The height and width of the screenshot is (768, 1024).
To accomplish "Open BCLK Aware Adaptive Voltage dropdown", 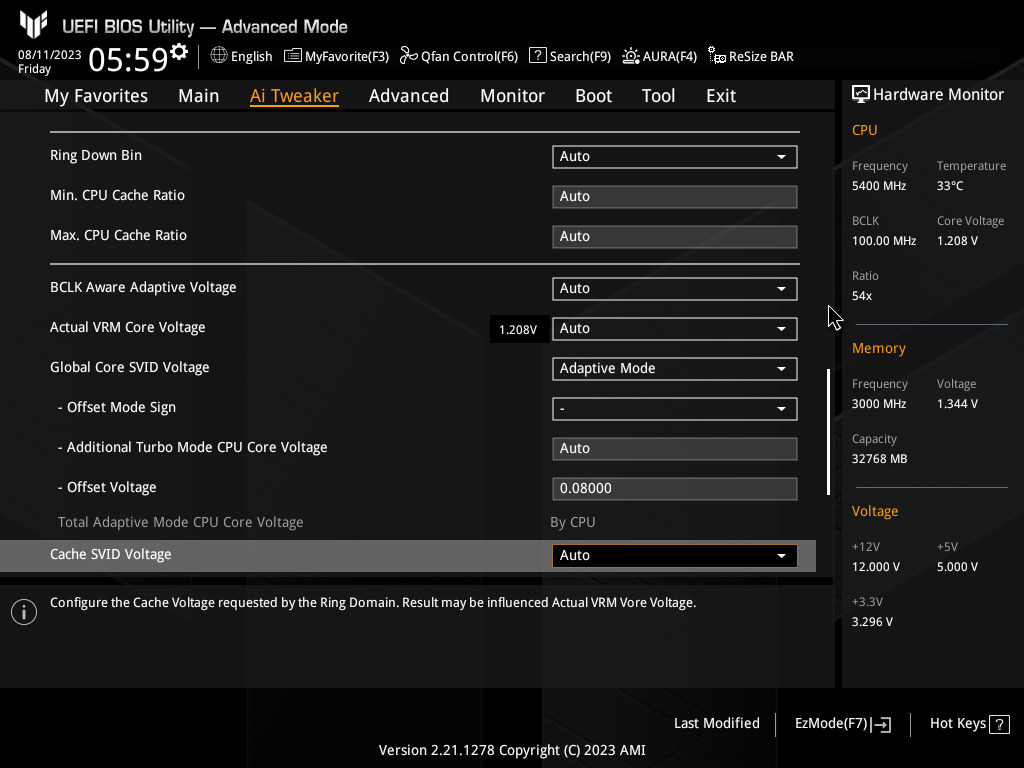I will tap(675, 289).
